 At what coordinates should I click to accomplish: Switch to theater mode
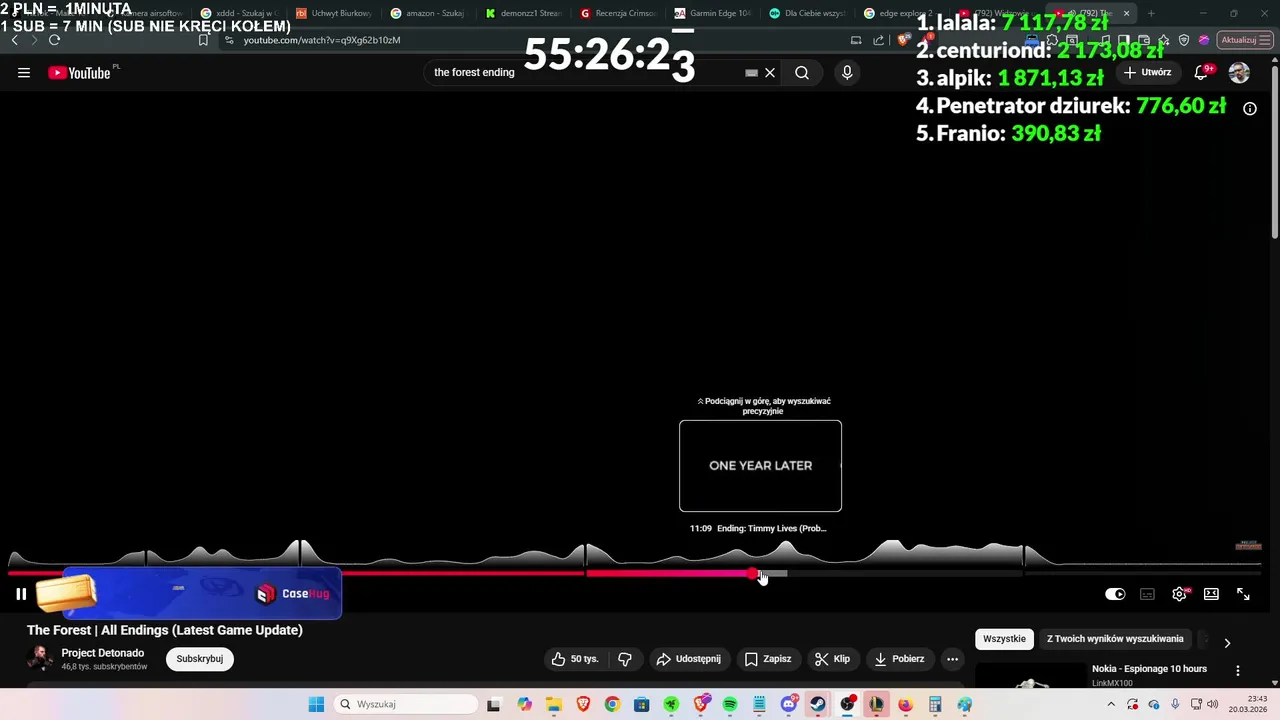[x=1211, y=594]
